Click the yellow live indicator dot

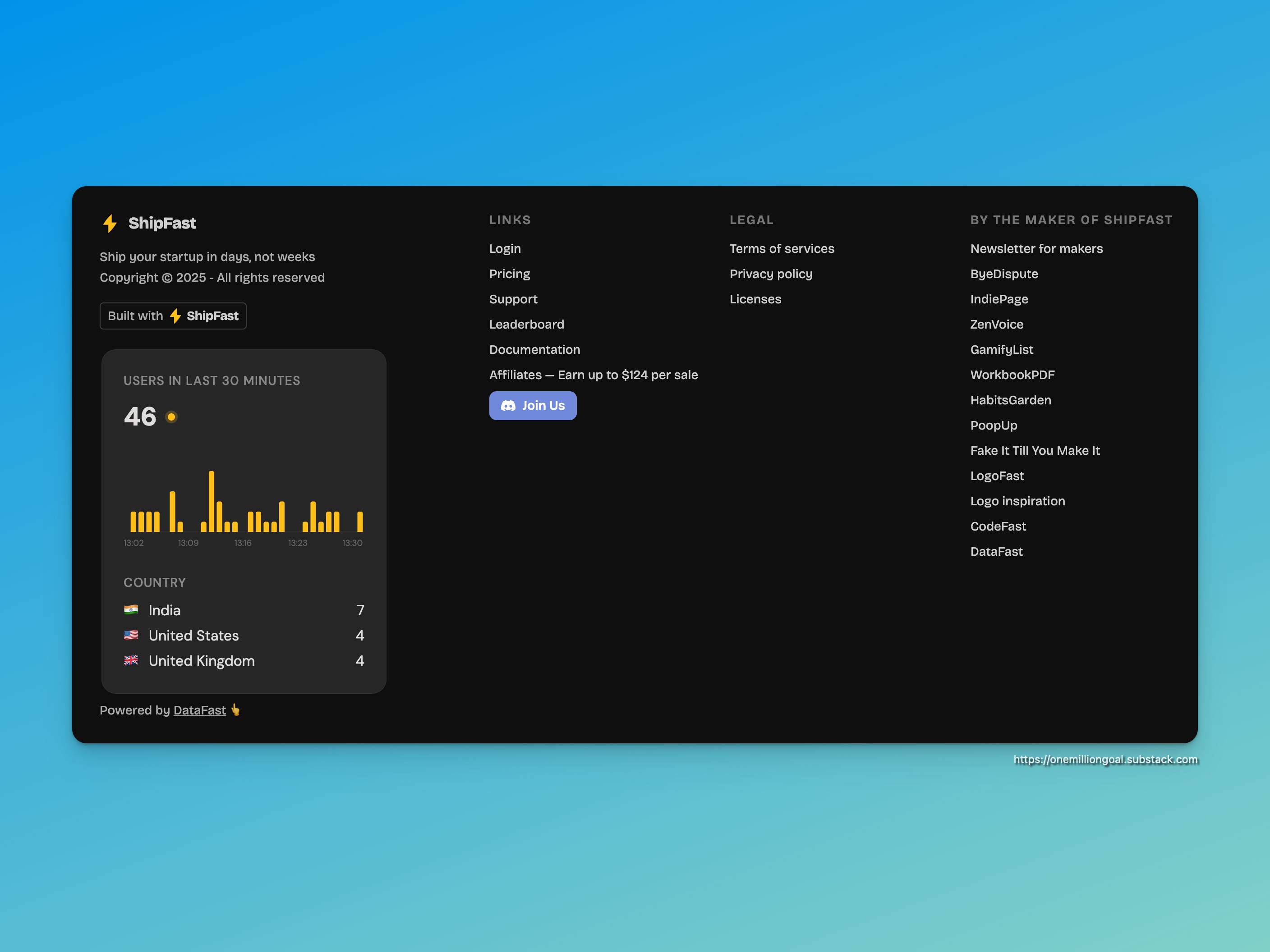pos(171,416)
